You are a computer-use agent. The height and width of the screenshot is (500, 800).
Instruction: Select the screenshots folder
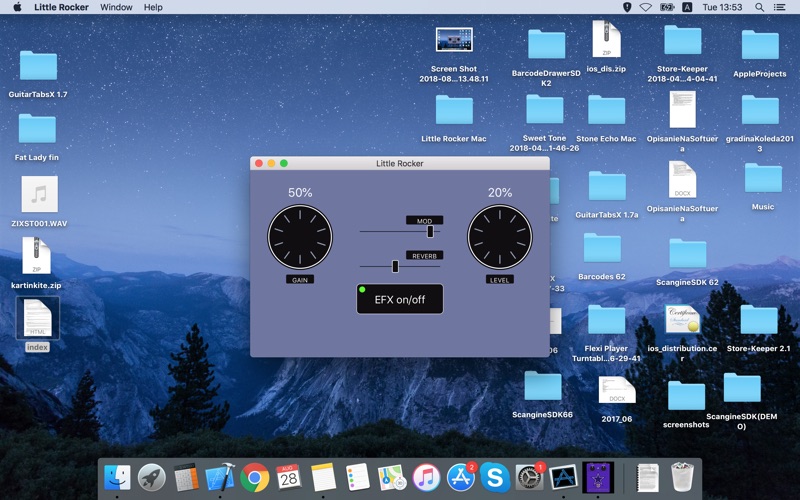coord(687,395)
